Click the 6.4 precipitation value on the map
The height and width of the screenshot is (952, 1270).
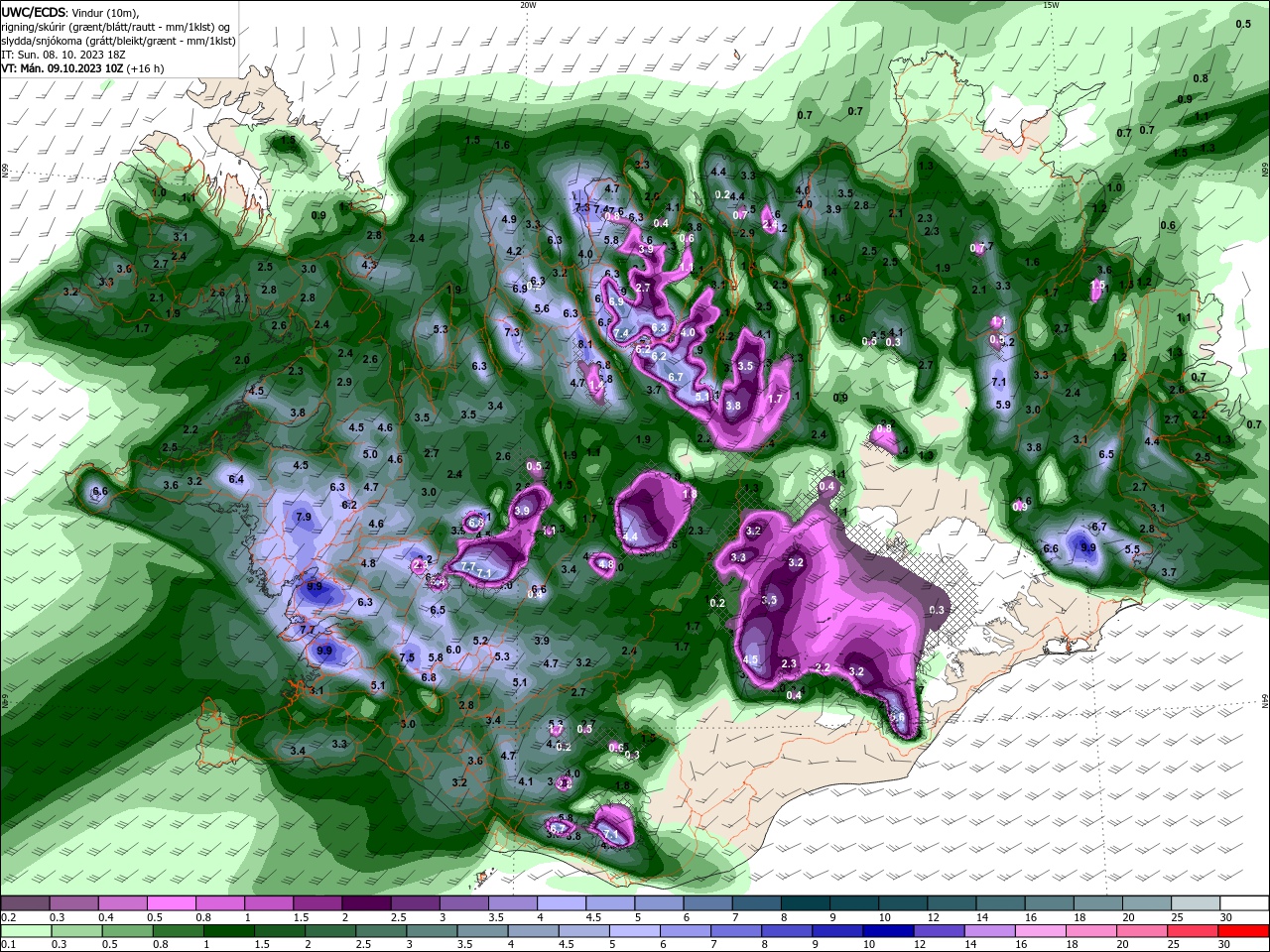point(236,479)
